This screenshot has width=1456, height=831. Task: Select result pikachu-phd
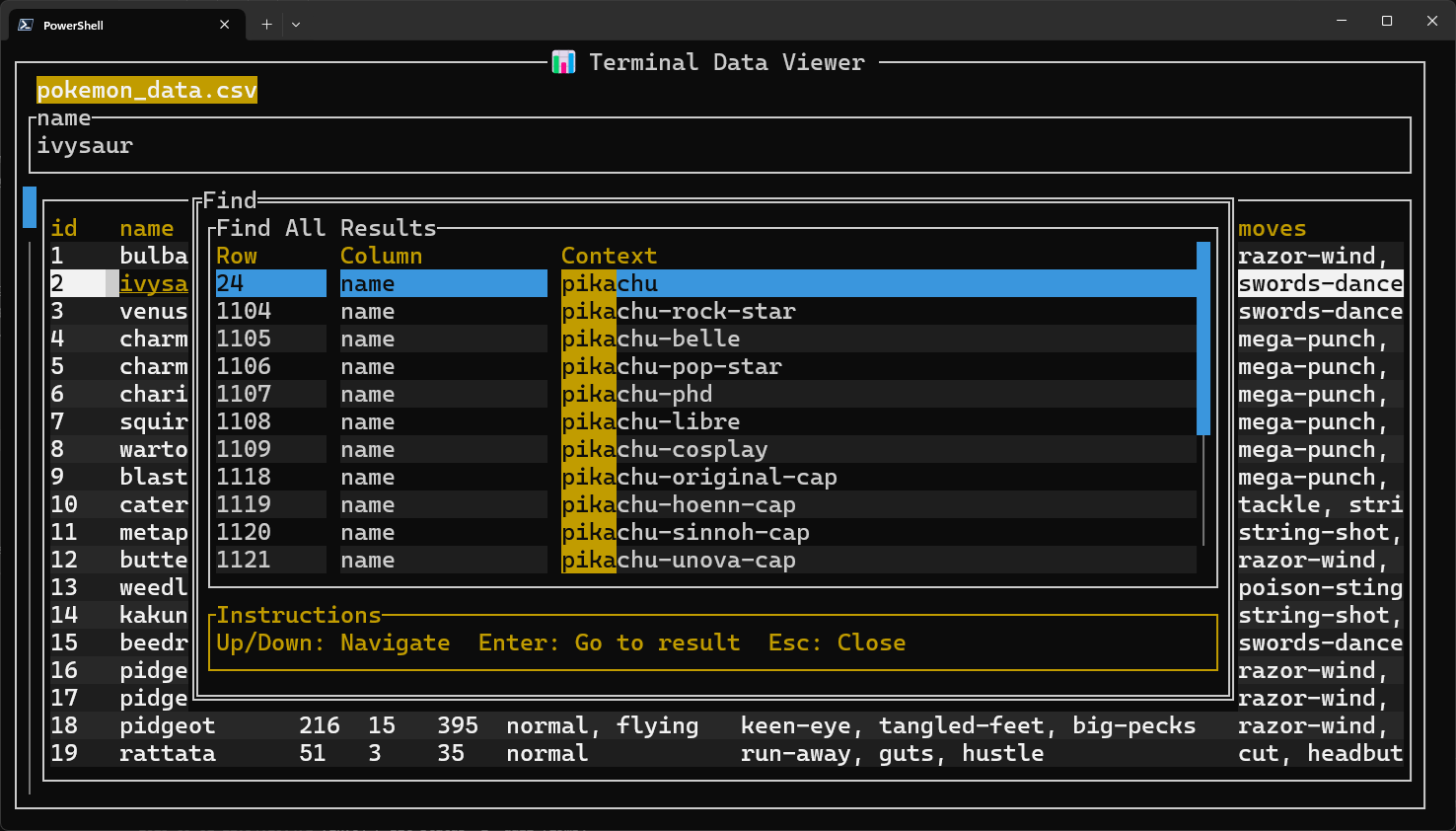coord(706,394)
